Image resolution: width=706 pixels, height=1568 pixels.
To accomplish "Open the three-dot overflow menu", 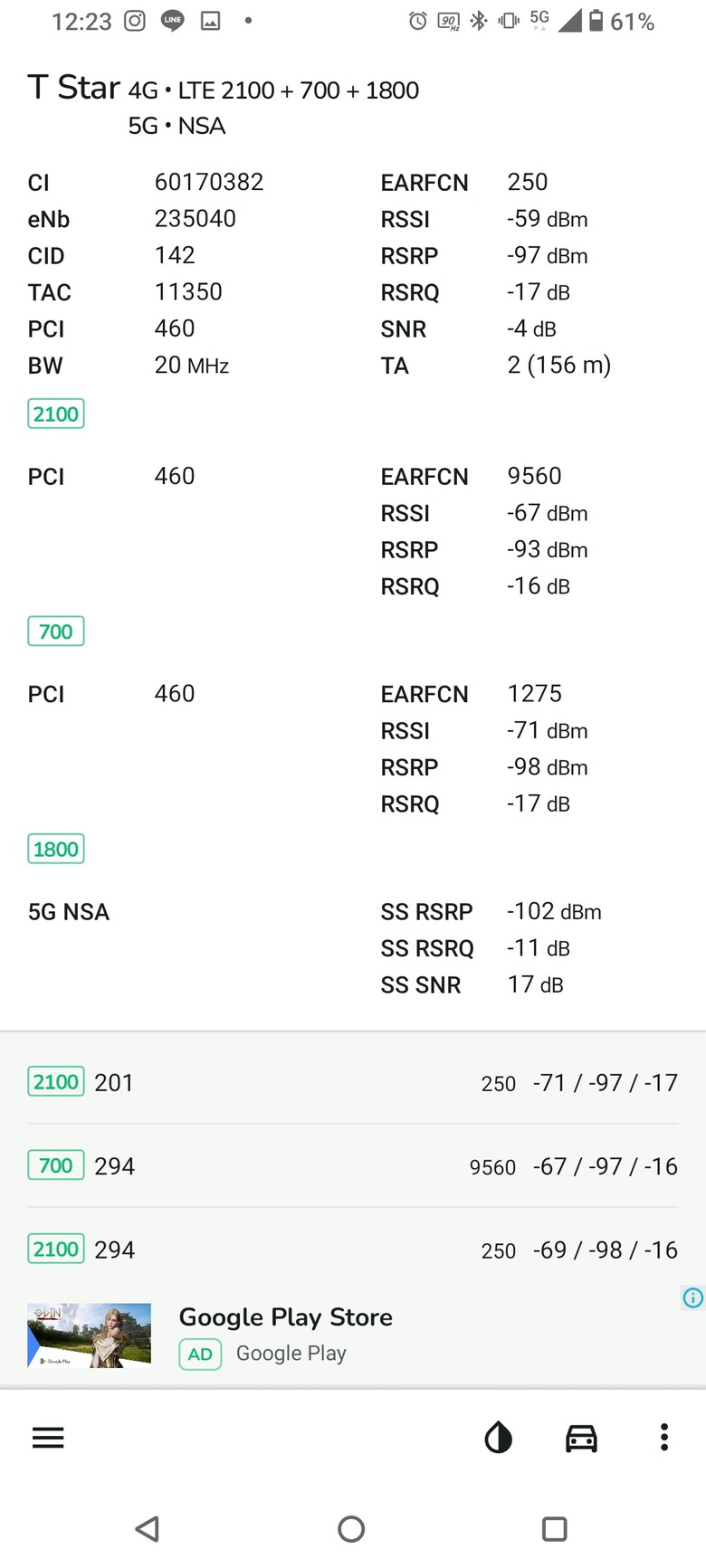I will click(663, 1437).
